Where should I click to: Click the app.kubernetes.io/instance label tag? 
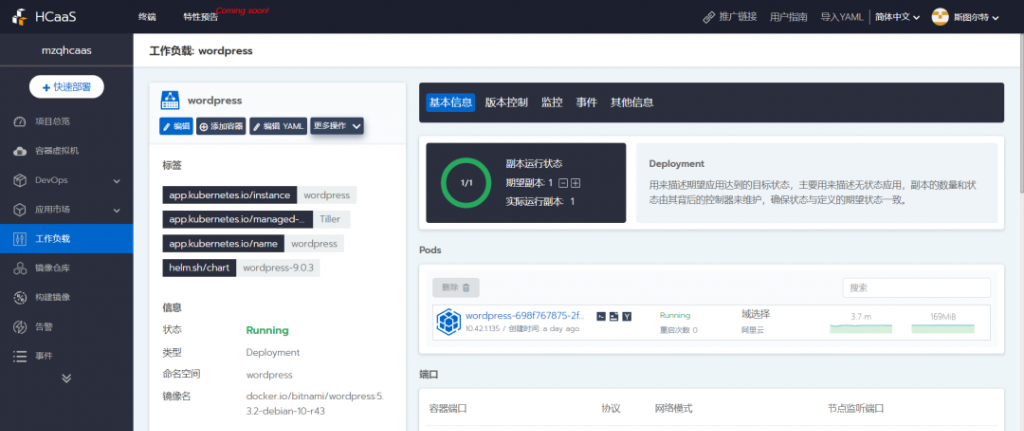pyautogui.click(x=230, y=195)
